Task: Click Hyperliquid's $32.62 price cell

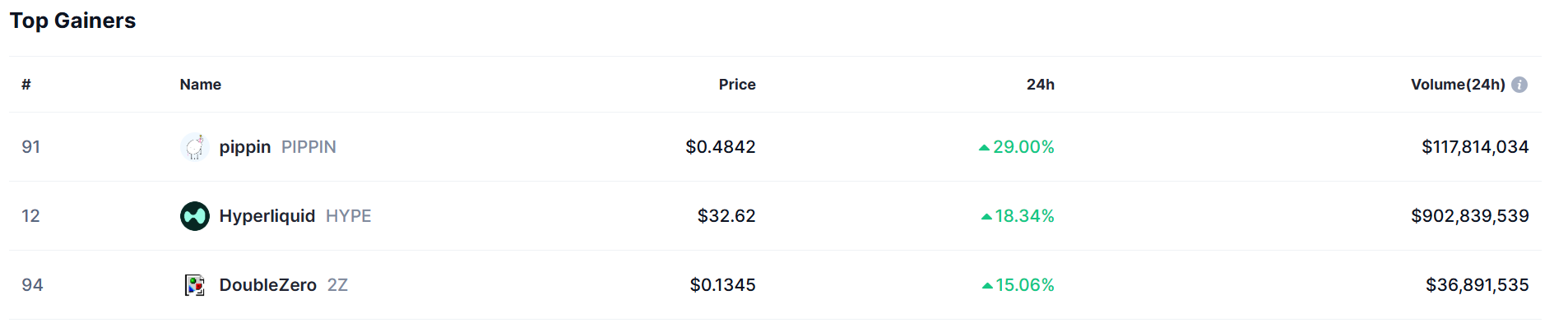Action: tap(726, 216)
